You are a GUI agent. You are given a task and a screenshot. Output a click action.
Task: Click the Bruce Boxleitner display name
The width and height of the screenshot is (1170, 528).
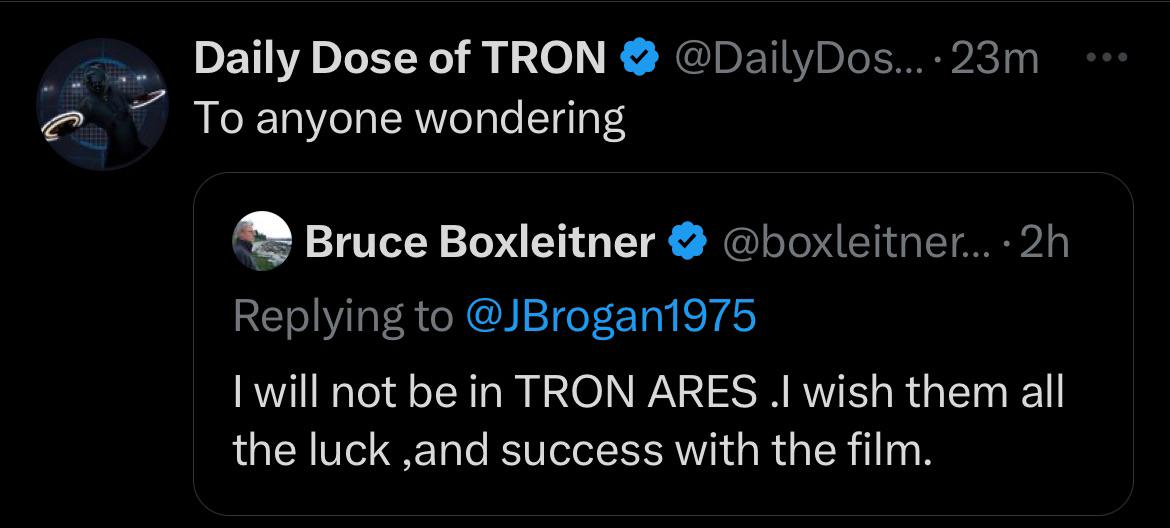pyautogui.click(x=480, y=241)
